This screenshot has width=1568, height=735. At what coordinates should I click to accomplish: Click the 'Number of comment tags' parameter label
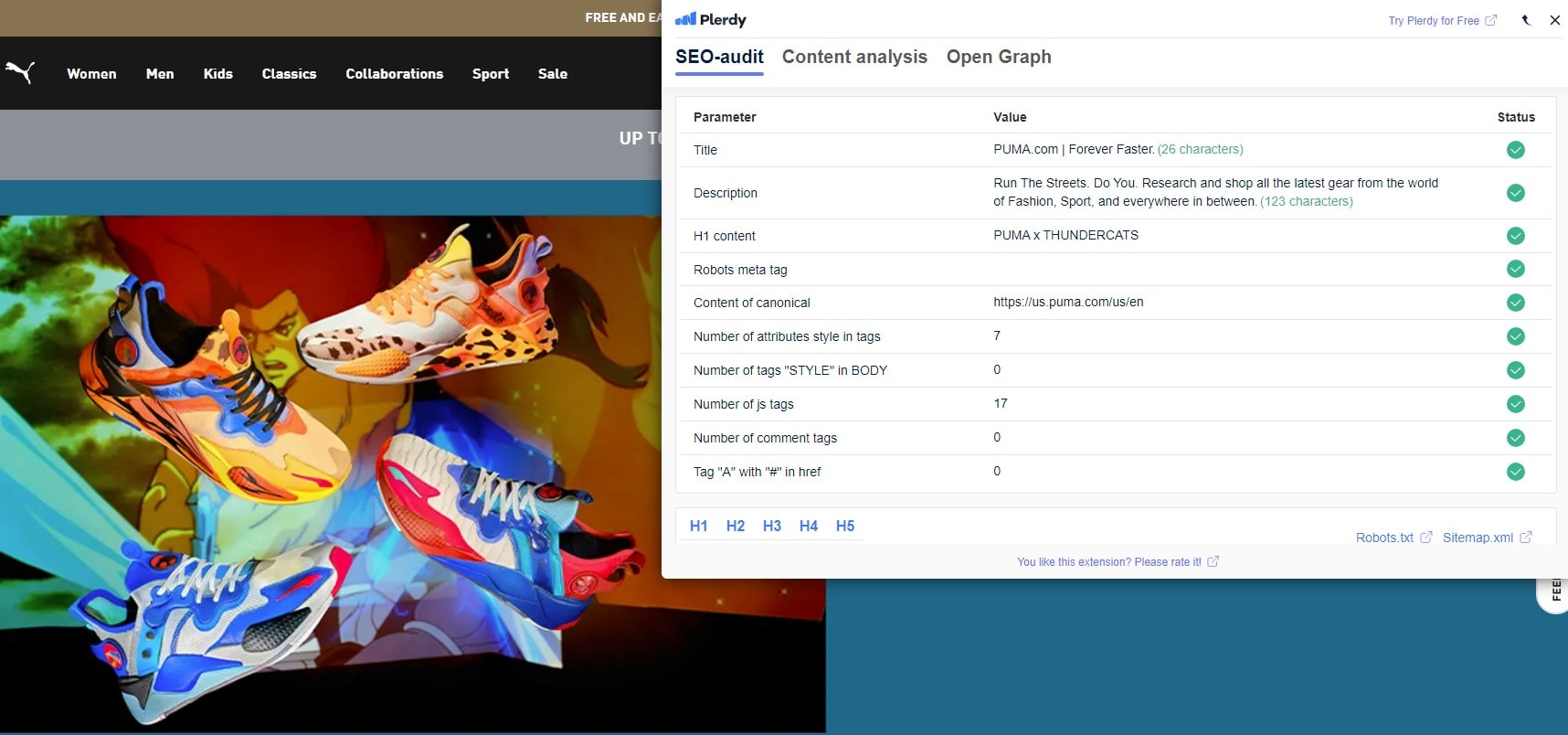[x=765, y=438]
